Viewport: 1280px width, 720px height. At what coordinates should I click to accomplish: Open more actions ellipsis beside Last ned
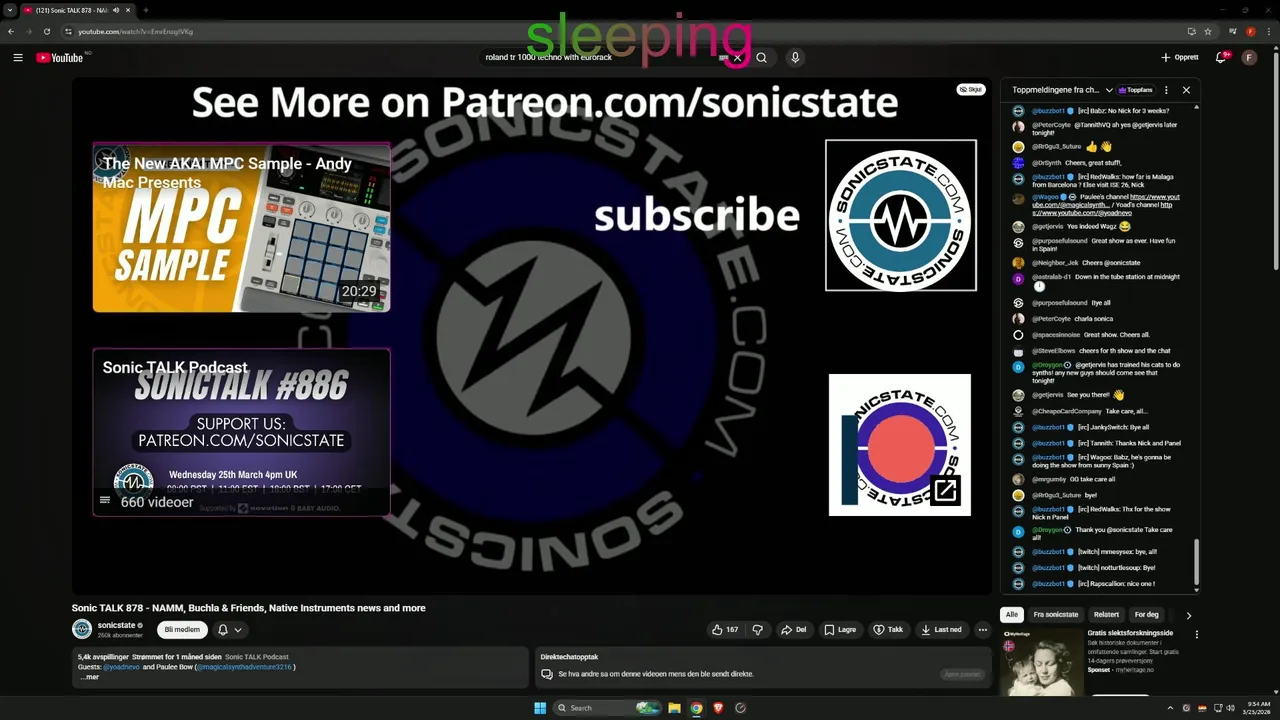click(x=982, y=630)
